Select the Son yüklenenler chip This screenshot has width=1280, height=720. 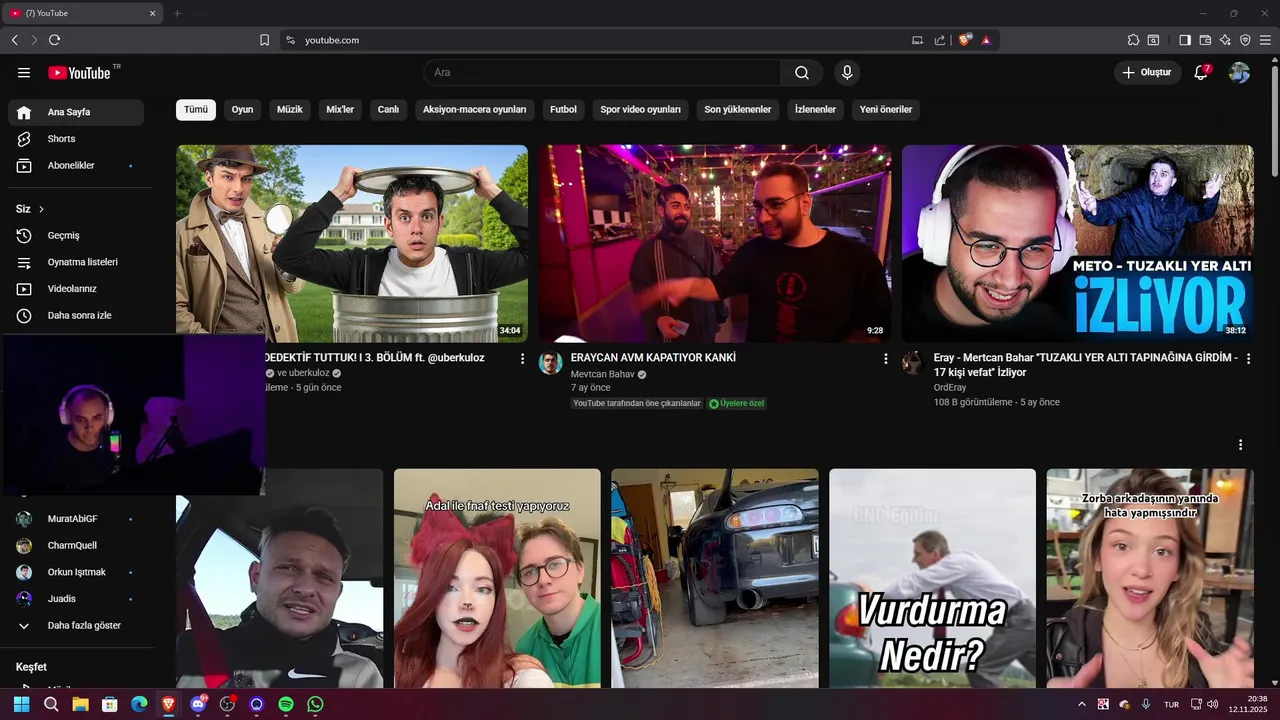[x=738, y=110]
